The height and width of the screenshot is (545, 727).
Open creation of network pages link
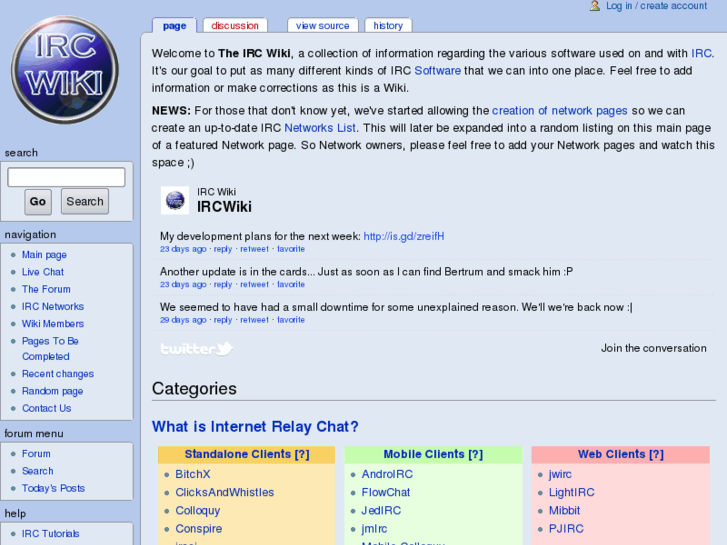560,110
